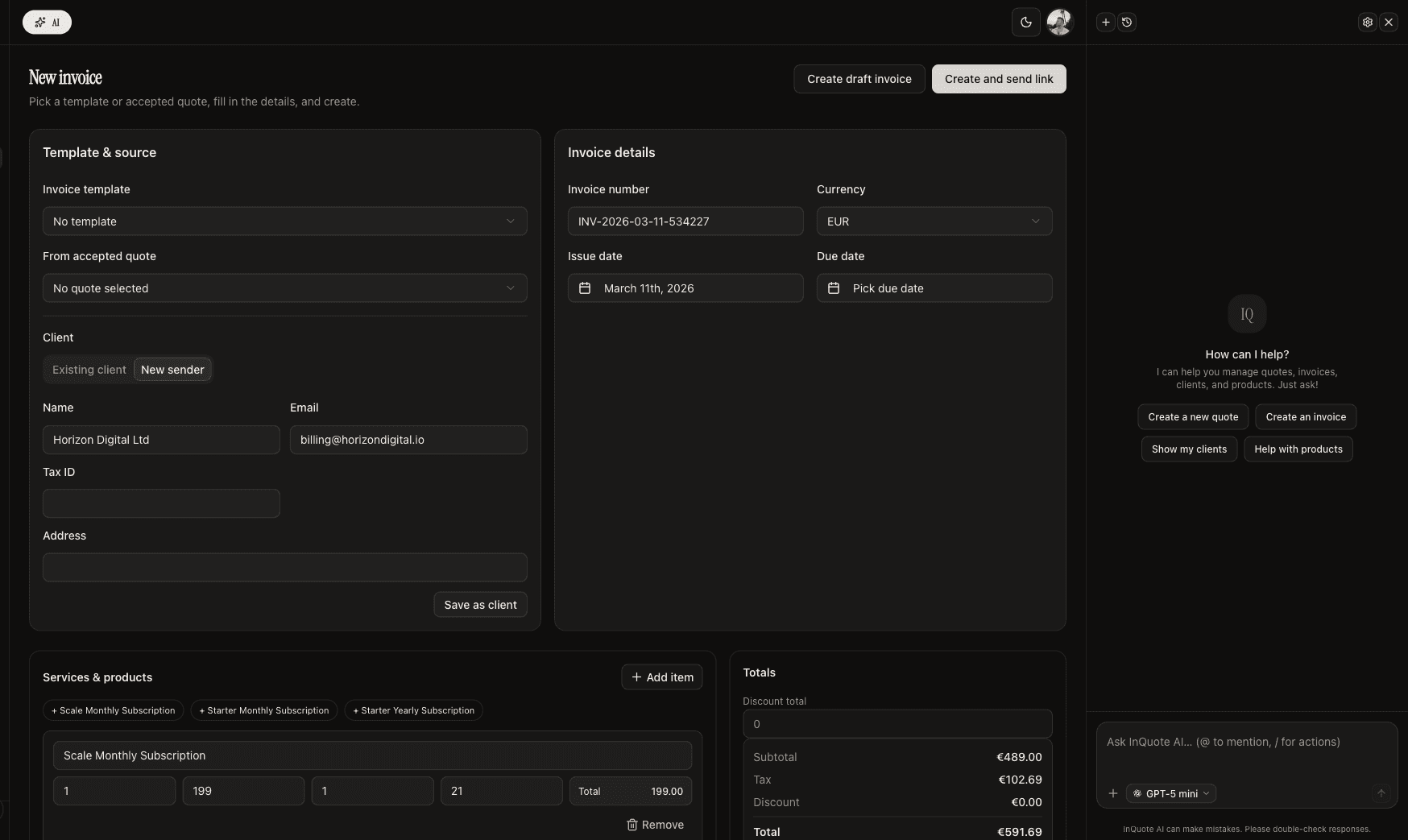
Task: Open the GPT-5 mini model selector
Action: tap(1171, 793)
